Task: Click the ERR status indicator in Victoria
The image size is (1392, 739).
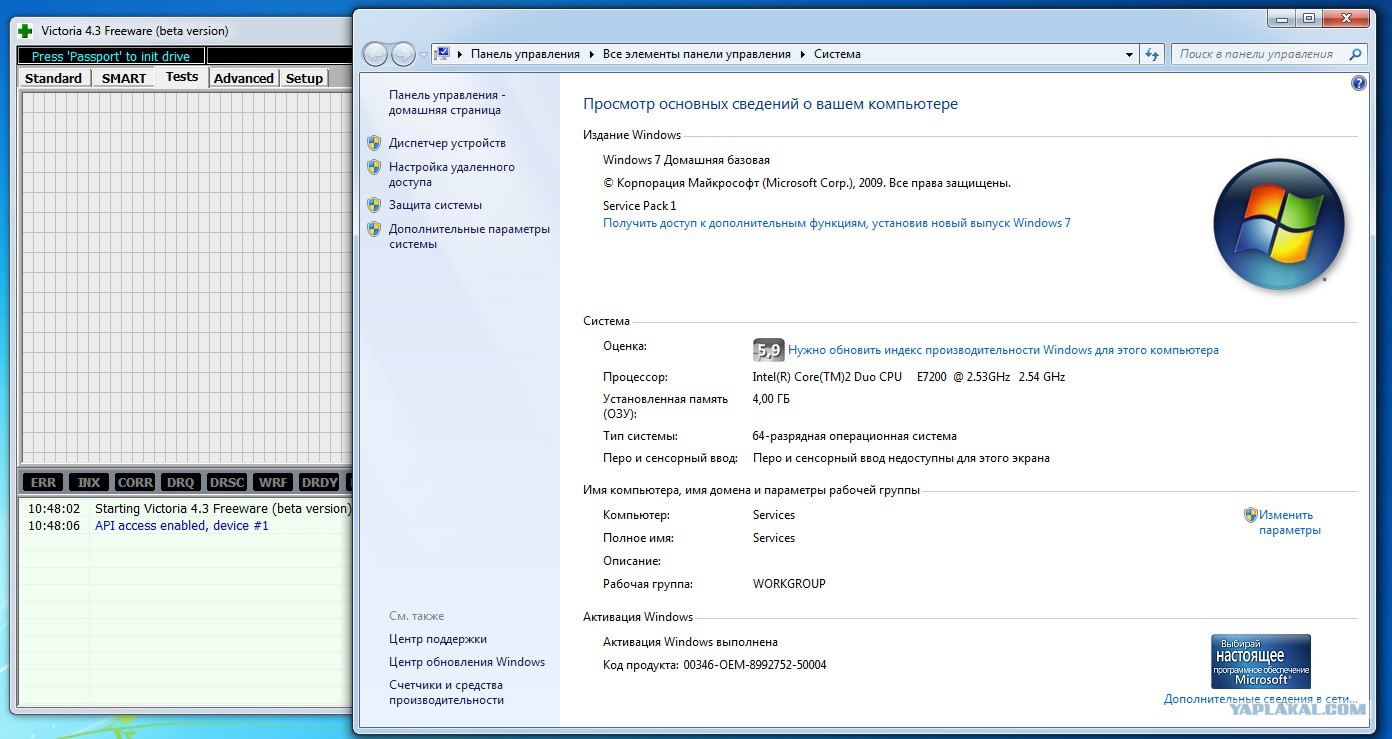Action: point(43,482)
